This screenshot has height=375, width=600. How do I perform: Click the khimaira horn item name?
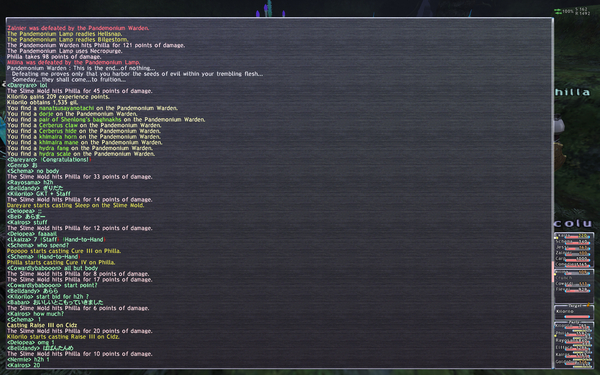point(58,137)
